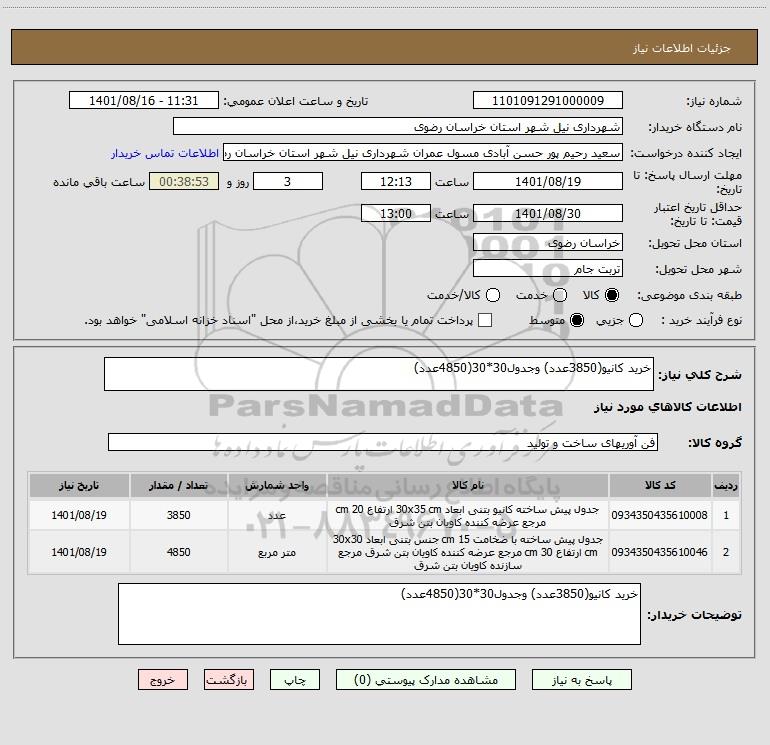Click row 1 product name جدول پیش ساخته کانیو

tap(468, 516)
